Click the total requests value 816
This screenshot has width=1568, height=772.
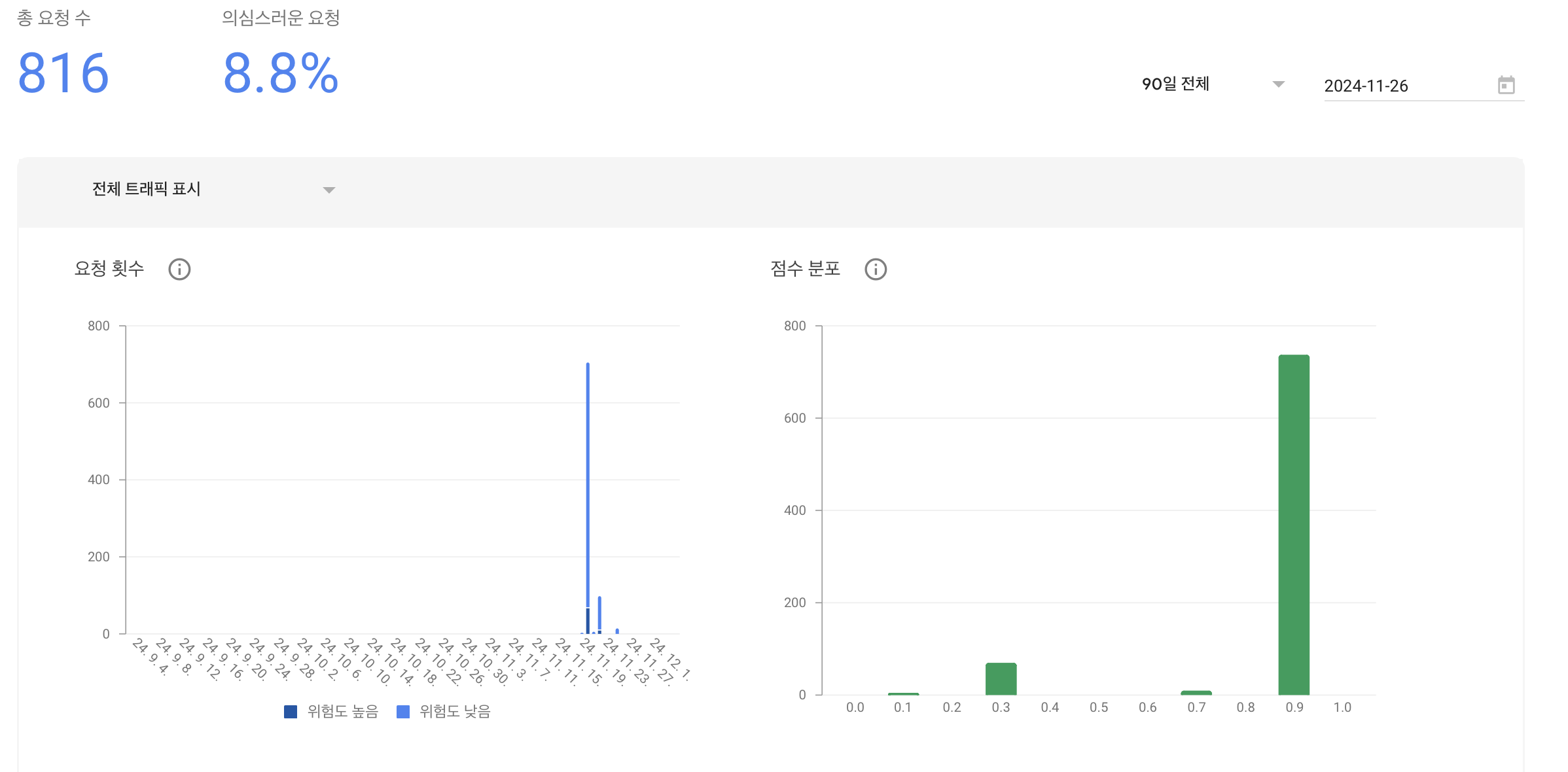point(63,73)
